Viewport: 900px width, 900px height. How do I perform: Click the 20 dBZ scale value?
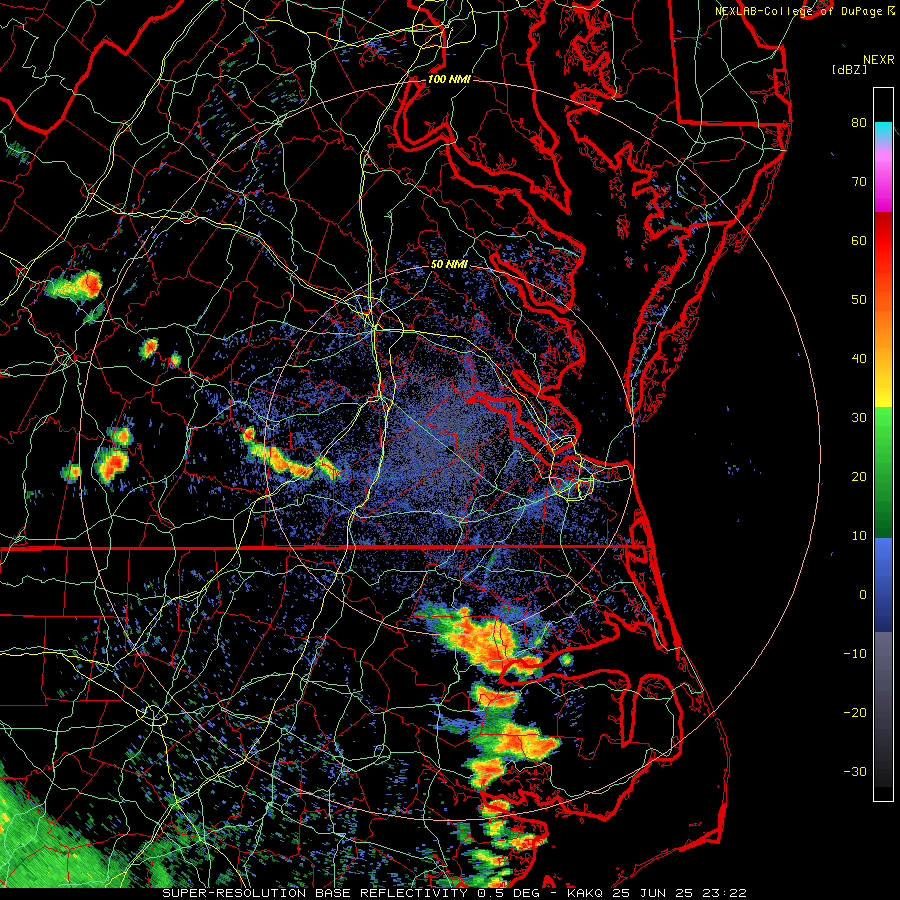[x=859, y=477]
